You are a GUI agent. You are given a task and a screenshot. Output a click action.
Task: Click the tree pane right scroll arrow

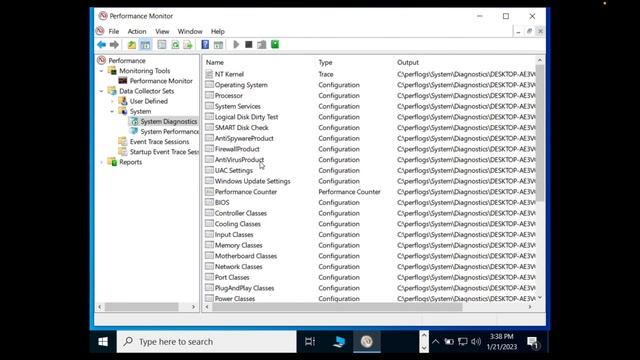(x=193, y=307)
